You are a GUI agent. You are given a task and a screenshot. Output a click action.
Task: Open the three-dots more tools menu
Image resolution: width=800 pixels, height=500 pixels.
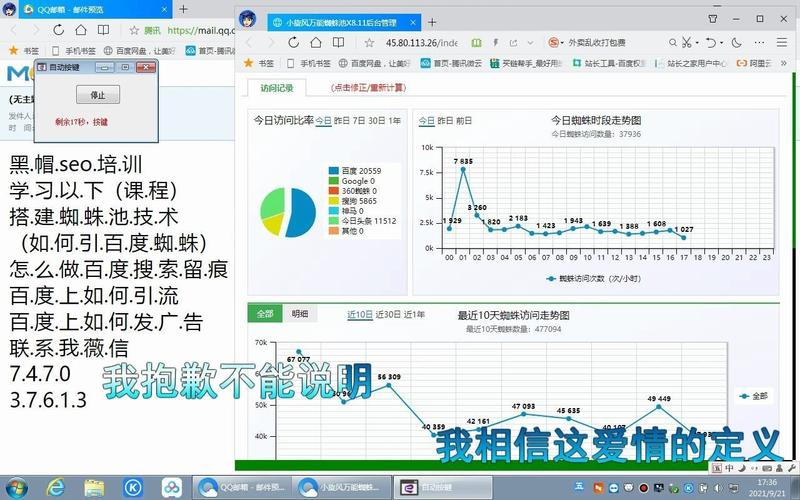pyautogui.click(x=759, y=43)
